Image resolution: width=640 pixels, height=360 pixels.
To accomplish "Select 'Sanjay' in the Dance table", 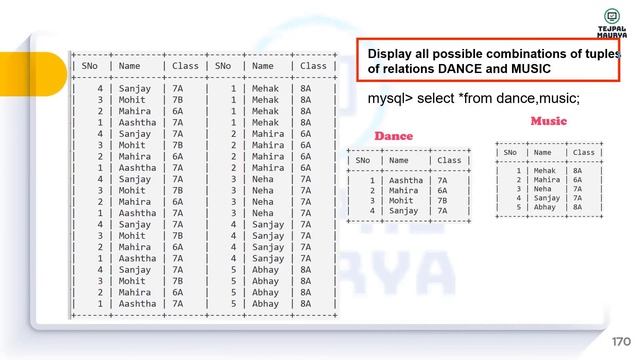I will pos(403,211).
